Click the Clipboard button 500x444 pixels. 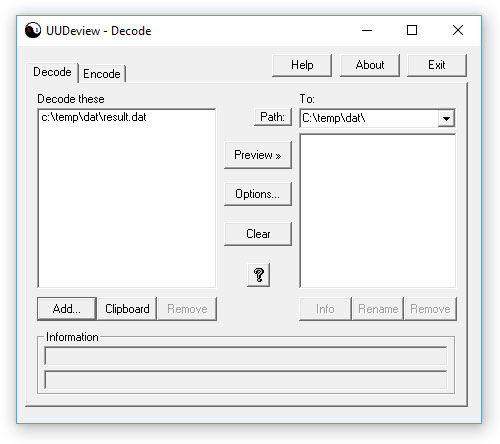point(127,309)
